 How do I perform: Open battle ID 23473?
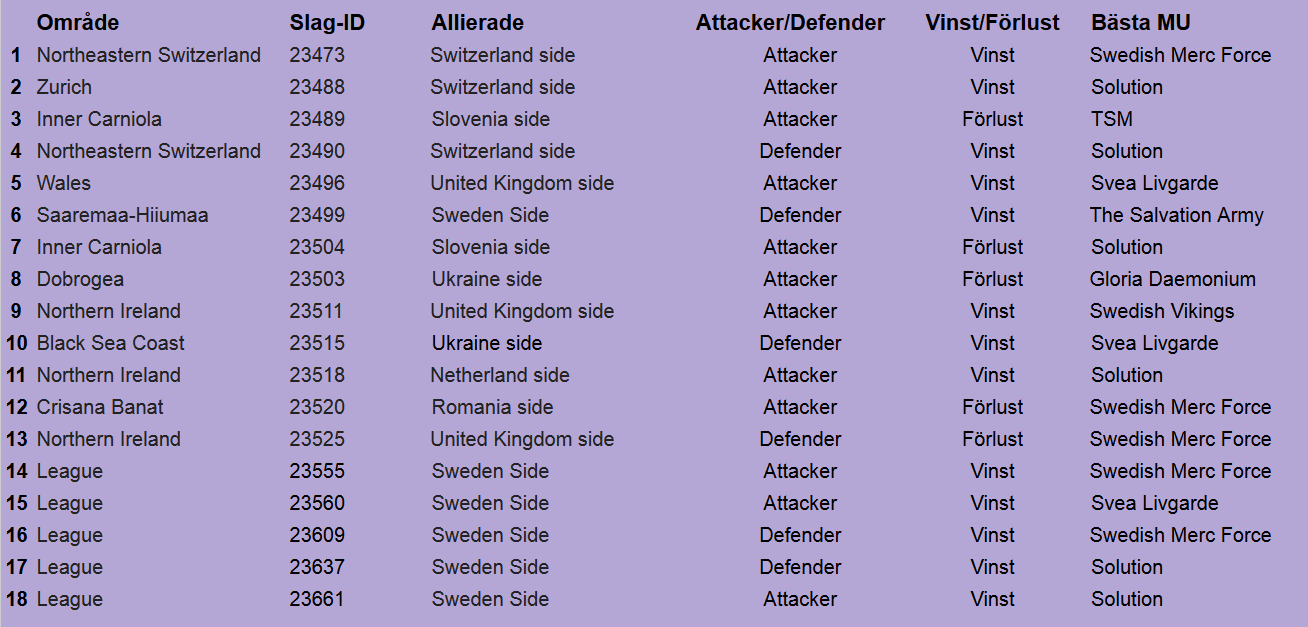pyautogui.click(x=317, y=55)
